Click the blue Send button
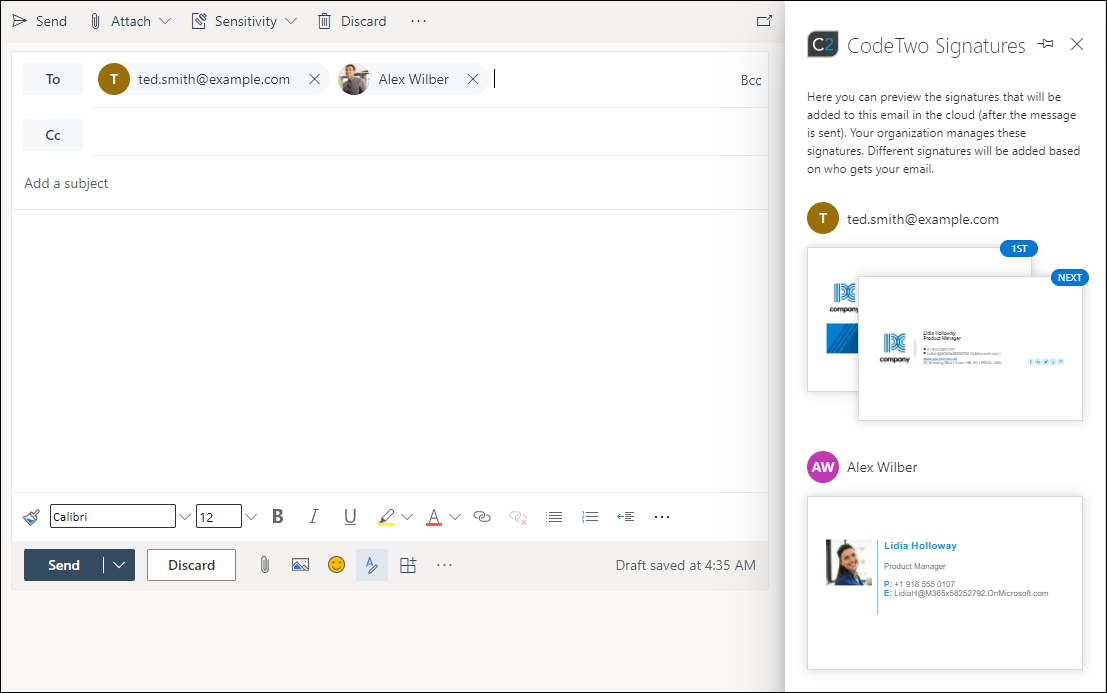Screen dimensions: 1107x693 point(64,565)
